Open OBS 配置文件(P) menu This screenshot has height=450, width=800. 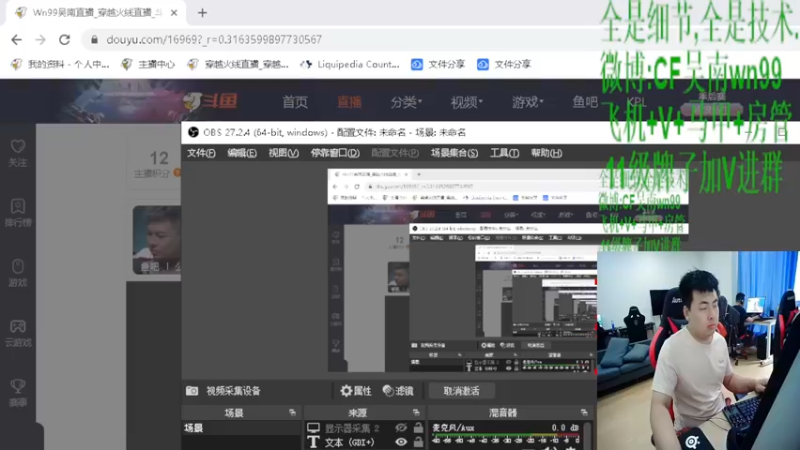coord(395,153)
